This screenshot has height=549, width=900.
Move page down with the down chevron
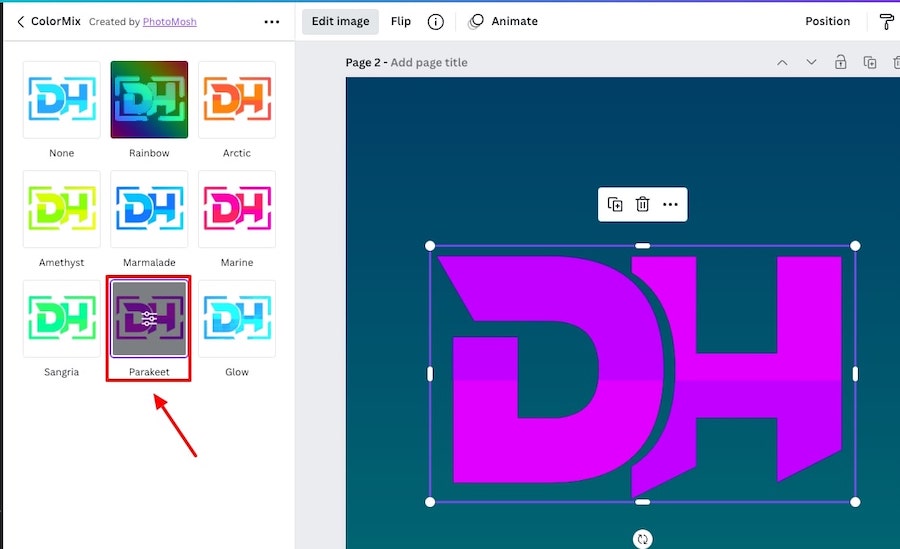(811, 62)
